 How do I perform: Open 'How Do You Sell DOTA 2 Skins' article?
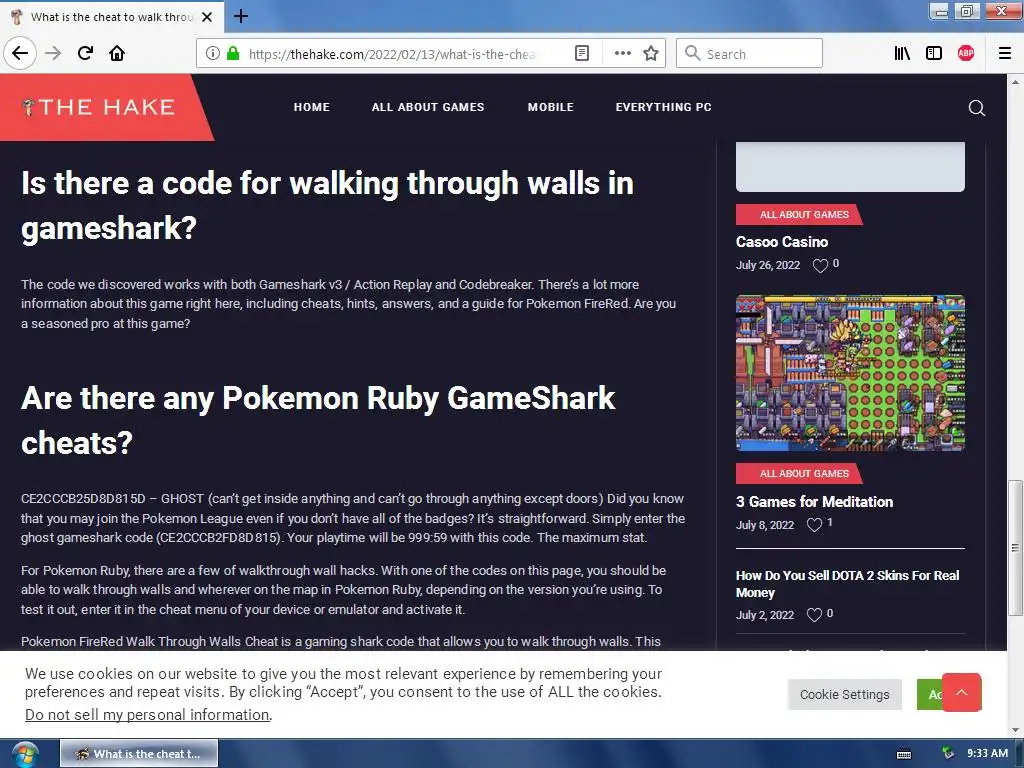pyautogui.click(x=847, y=584)
